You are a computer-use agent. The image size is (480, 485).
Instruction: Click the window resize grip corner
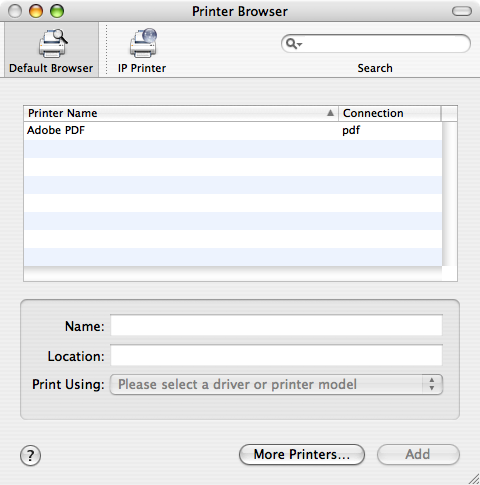(473, 478)
